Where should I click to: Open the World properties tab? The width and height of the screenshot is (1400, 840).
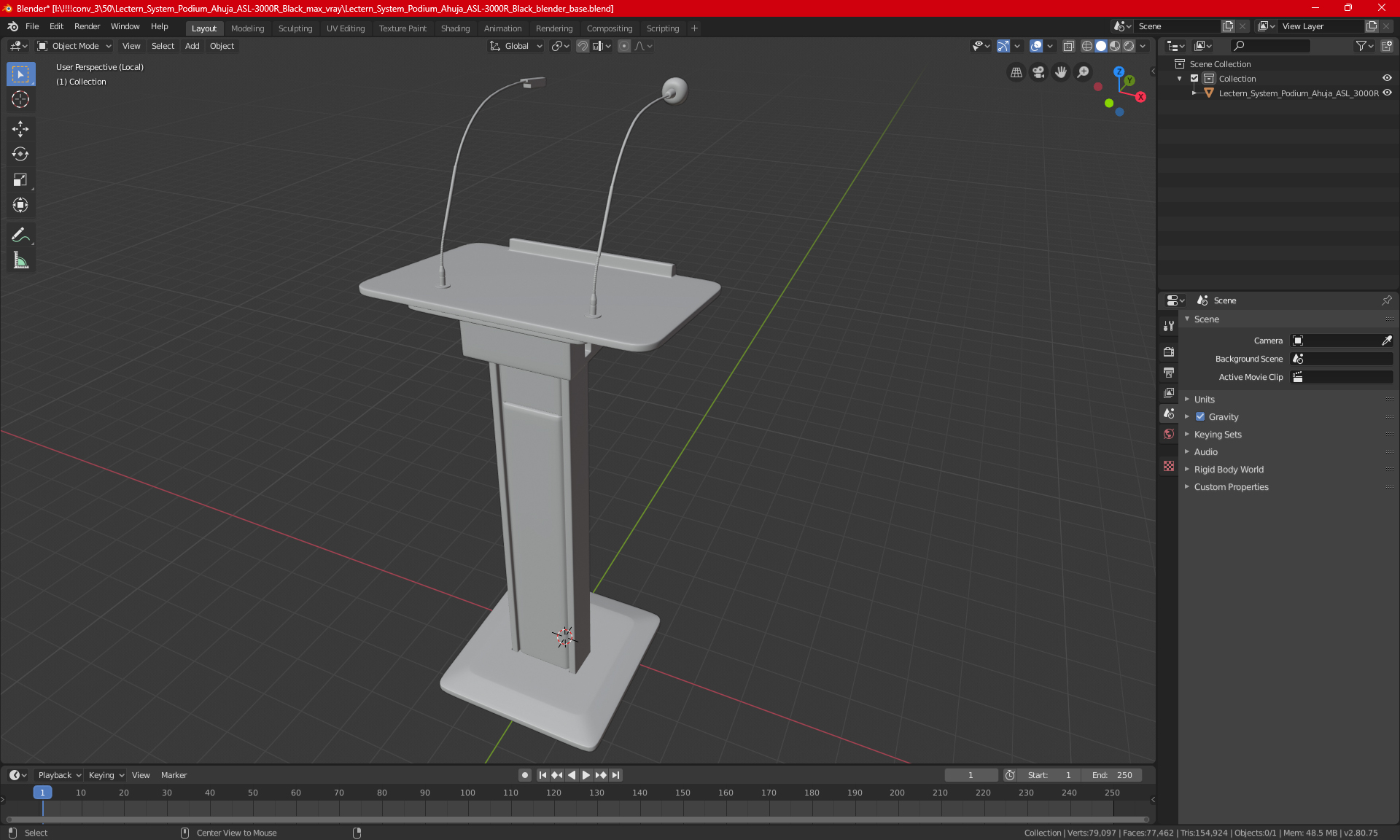click(x=1169, y=434)
